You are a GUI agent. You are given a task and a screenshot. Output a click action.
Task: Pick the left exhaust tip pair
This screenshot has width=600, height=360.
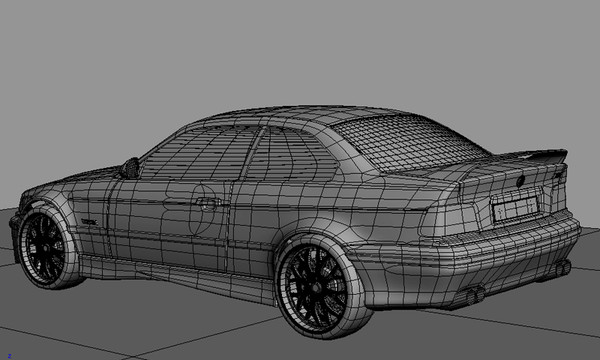click(474, 295)
